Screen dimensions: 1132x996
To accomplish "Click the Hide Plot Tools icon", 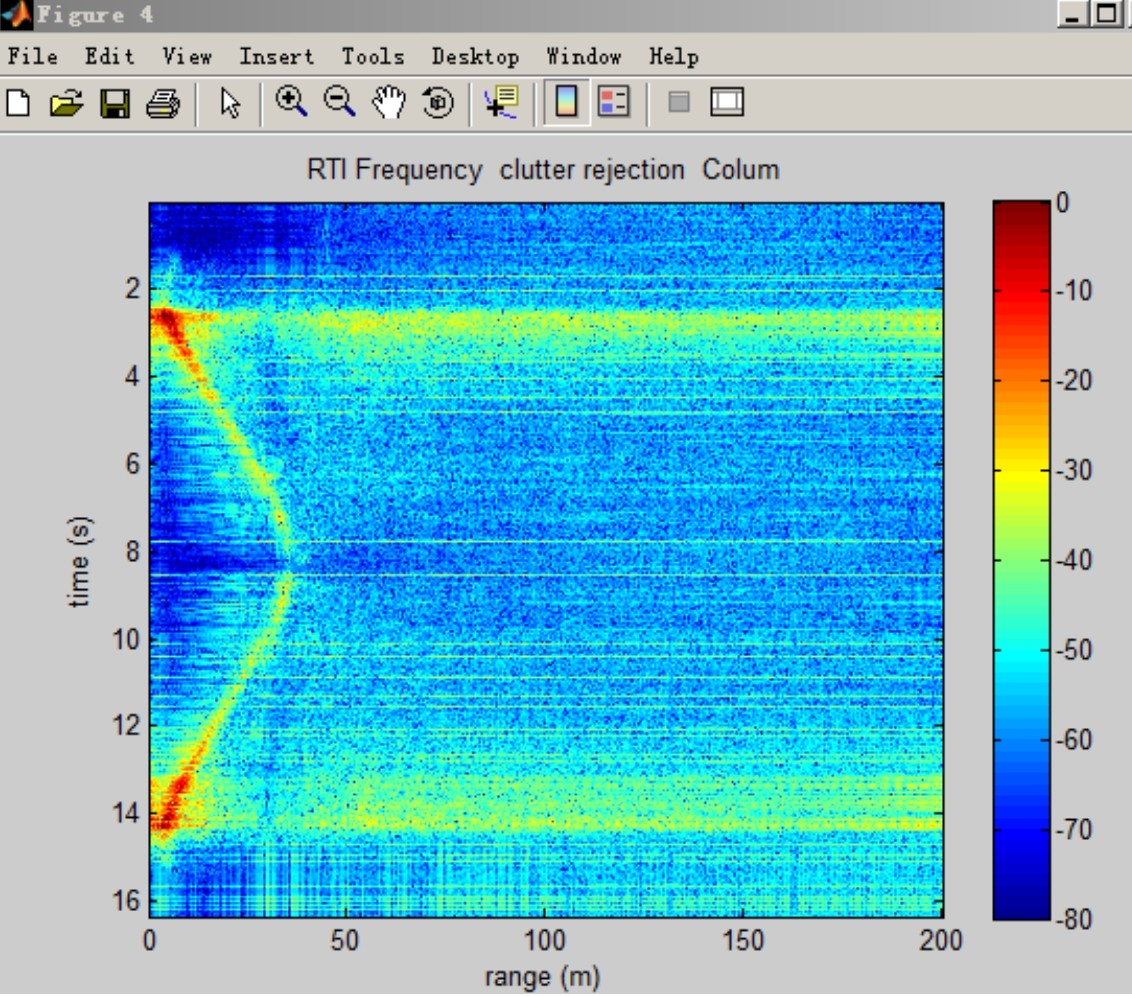I will coord(679,102).
